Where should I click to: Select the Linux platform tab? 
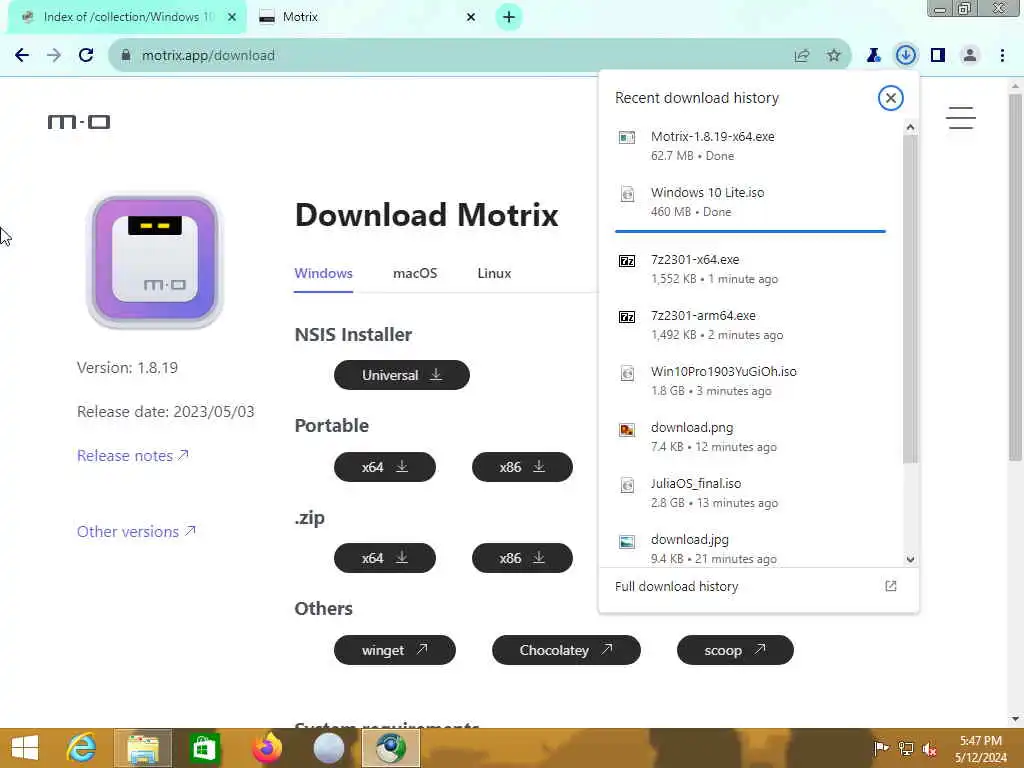tap(494, 274)
